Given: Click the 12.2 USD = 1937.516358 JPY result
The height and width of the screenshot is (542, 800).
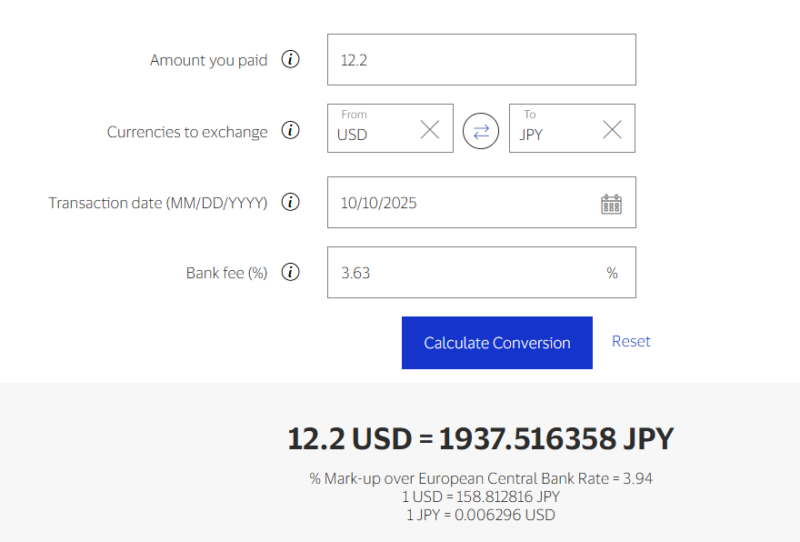Looking at the screenshot, I should (480, 438).
